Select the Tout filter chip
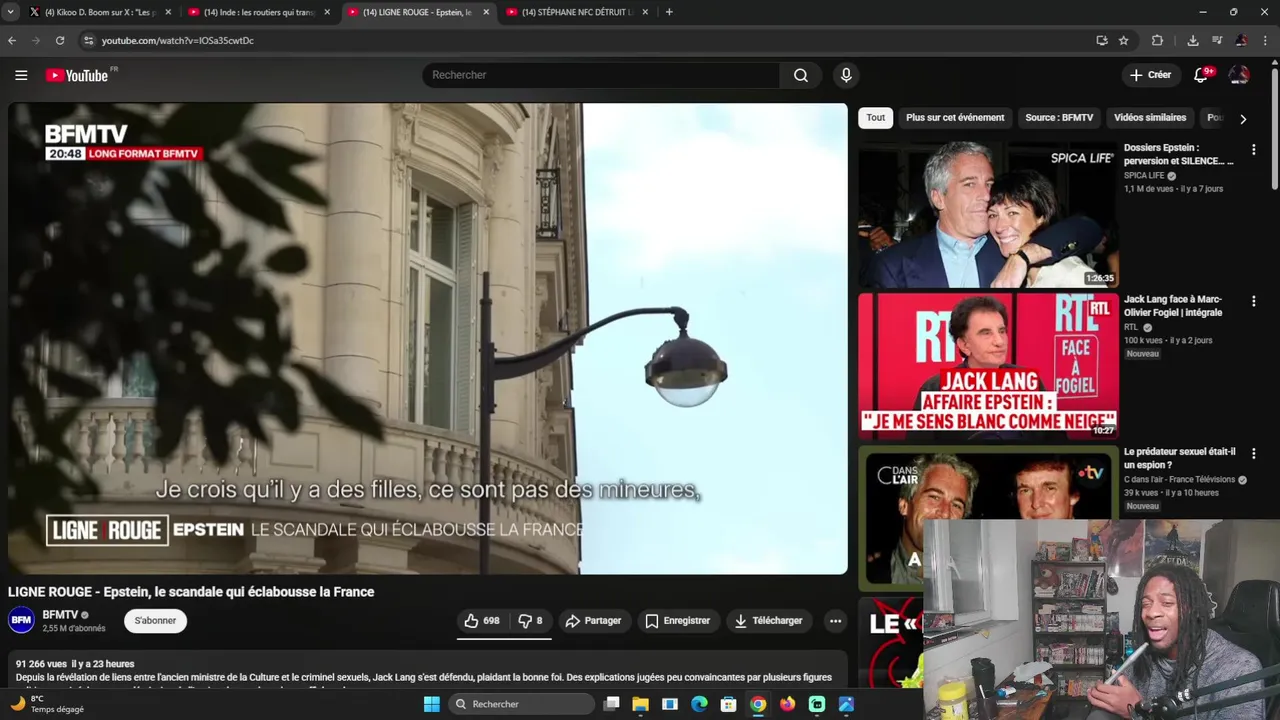Screen dimensions: 1280x720 point(876,118)
